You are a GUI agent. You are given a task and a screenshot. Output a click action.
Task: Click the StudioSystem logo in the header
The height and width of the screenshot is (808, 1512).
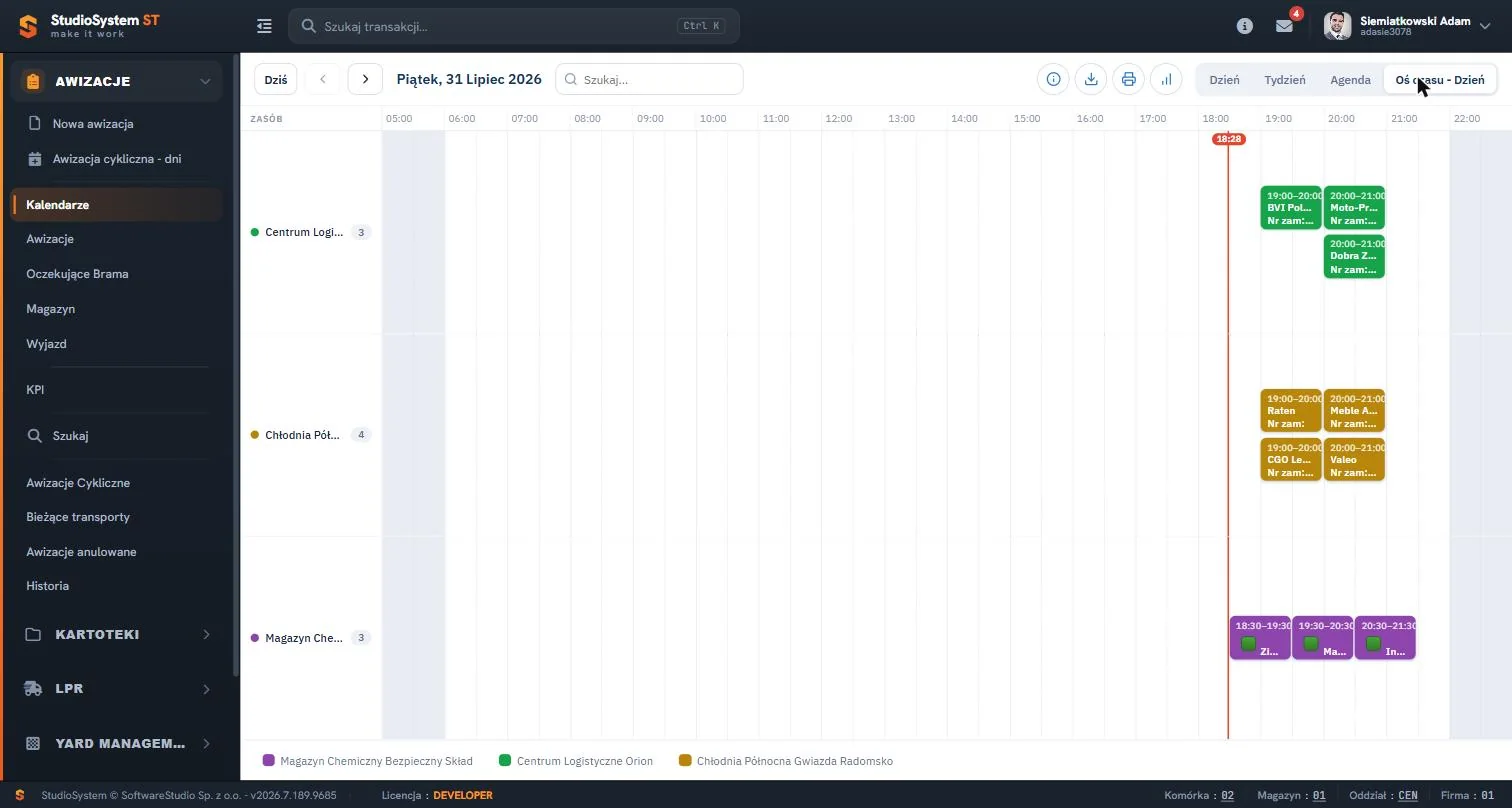point(88,26)
